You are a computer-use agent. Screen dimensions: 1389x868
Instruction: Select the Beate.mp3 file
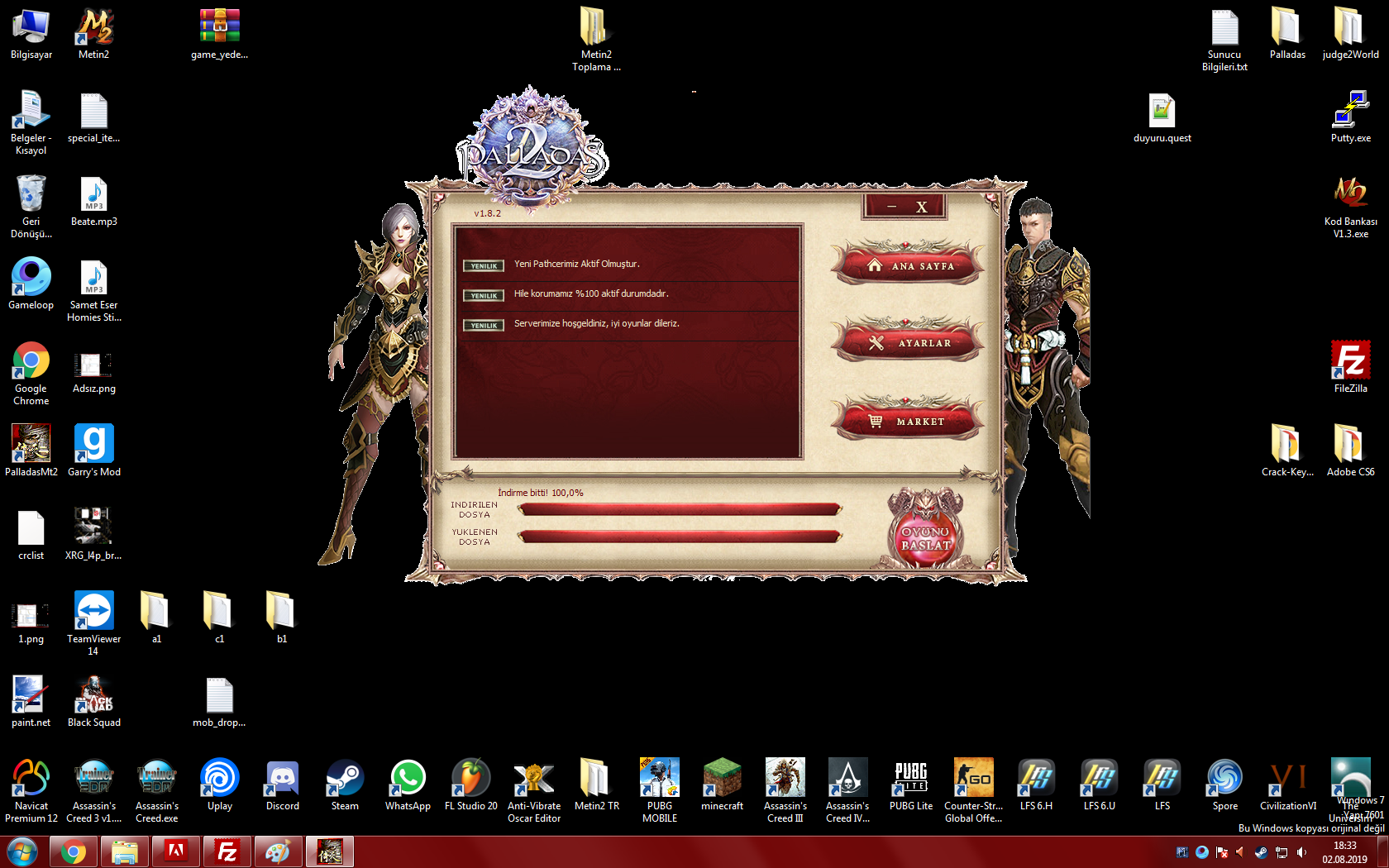click(x=94, y=202)
